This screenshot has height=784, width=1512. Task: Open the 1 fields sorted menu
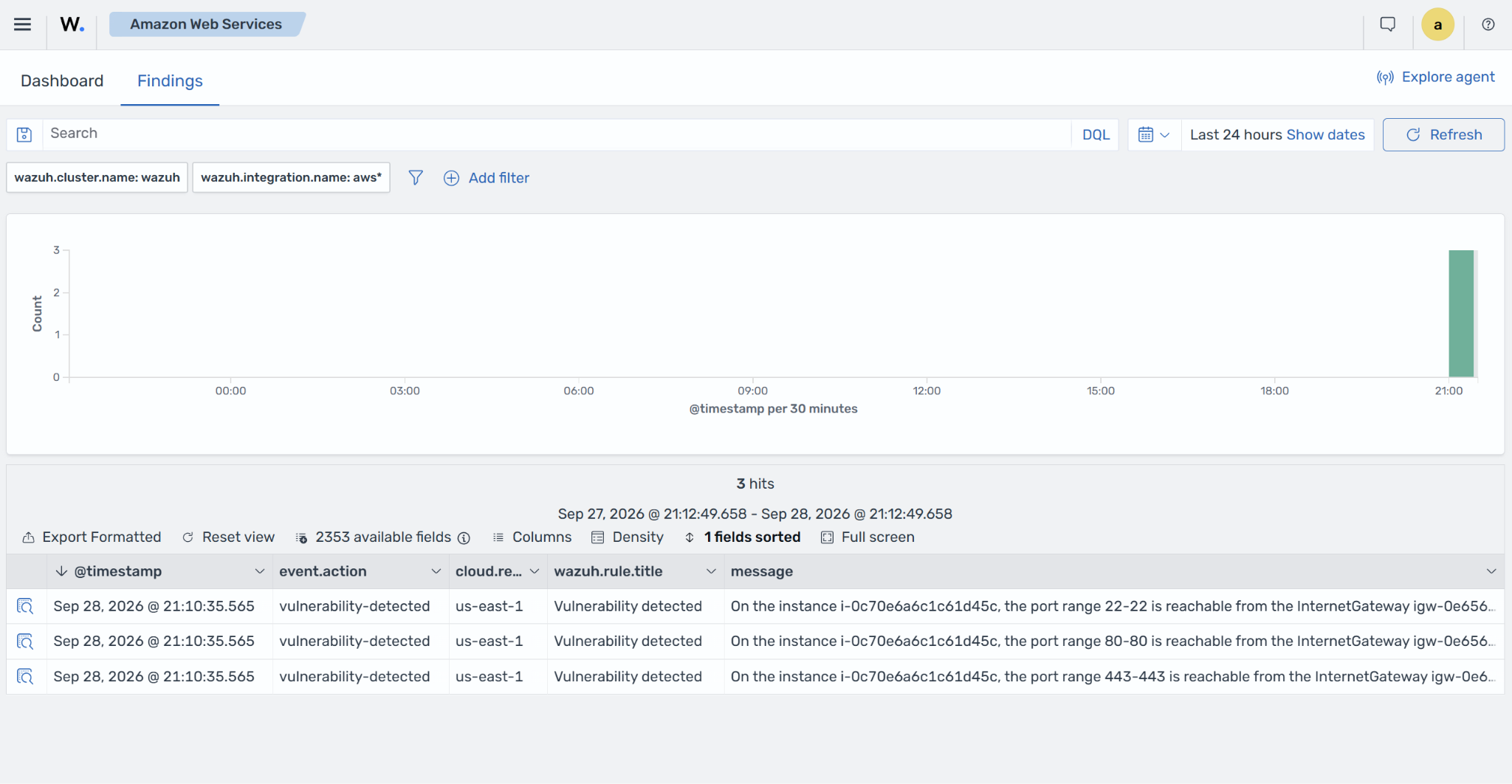point(743,537)
